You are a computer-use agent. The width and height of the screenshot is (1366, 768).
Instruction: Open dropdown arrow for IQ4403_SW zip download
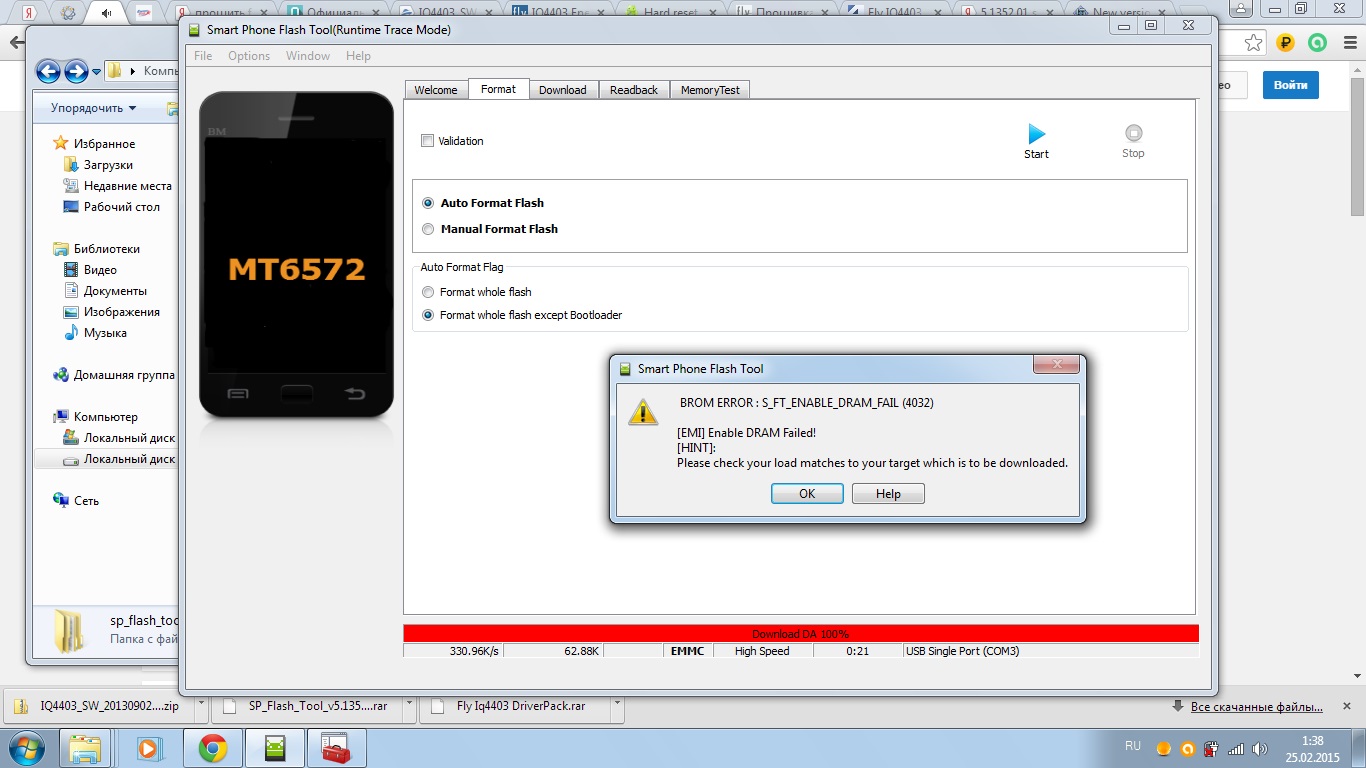click(x=201, y=706)
